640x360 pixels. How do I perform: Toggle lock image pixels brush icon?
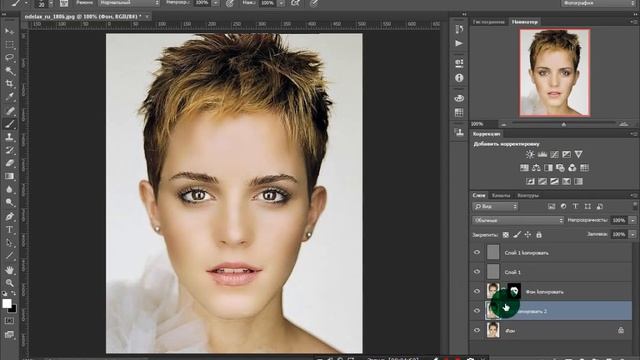(517, 235)
